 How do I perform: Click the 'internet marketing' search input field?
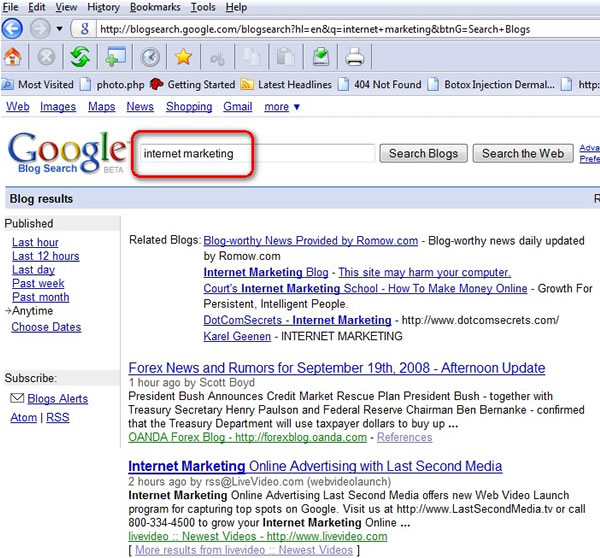(255, 154)
